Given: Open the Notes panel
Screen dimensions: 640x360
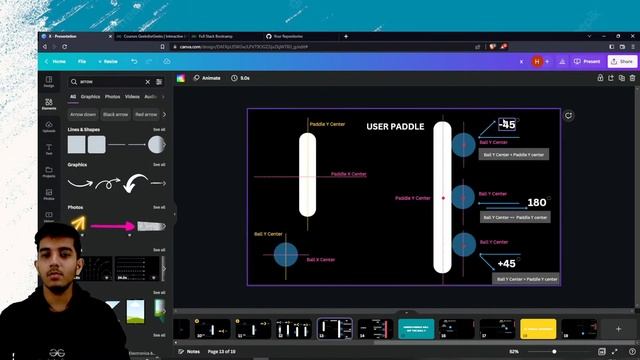Looking at the screenshot, I should (x=189, y=351).
